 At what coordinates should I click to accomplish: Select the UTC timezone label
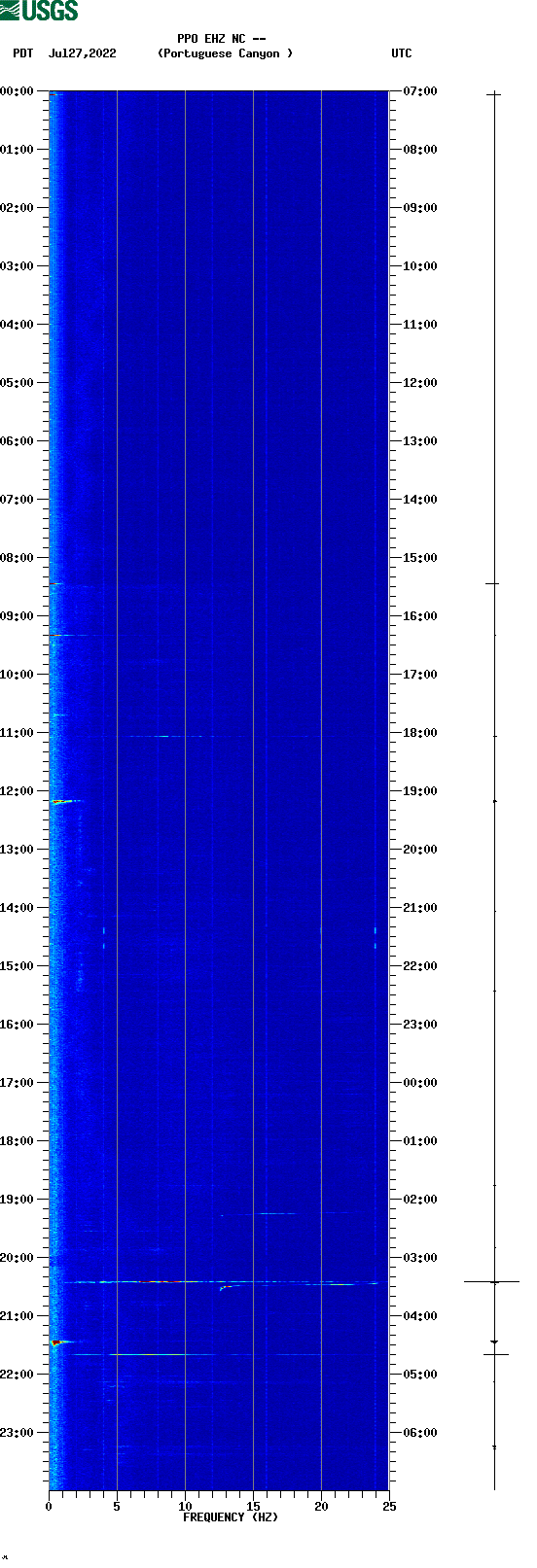402,53
